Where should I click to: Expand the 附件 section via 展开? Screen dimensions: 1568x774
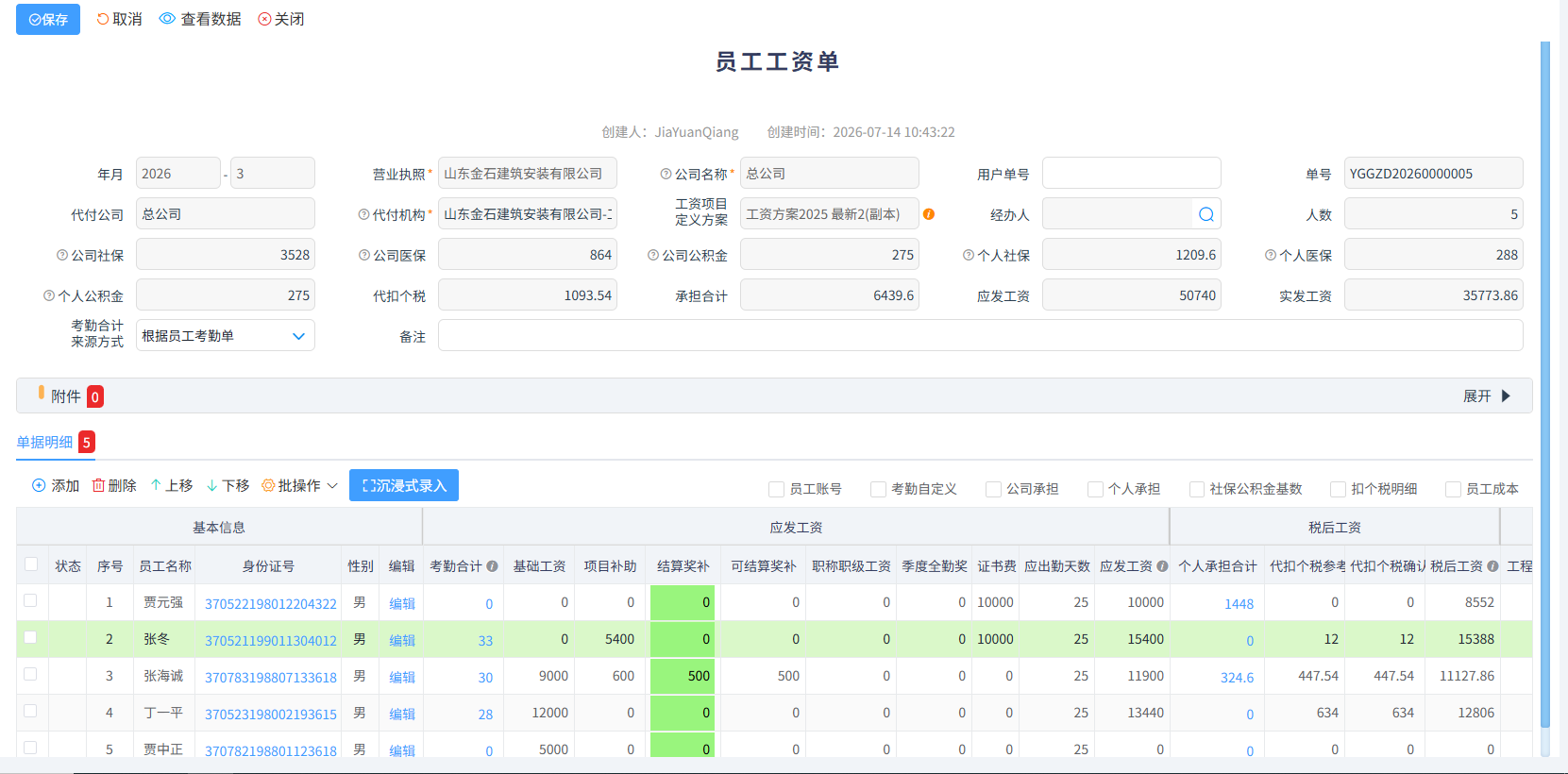pyautogui.click(x=1487, y=396)
